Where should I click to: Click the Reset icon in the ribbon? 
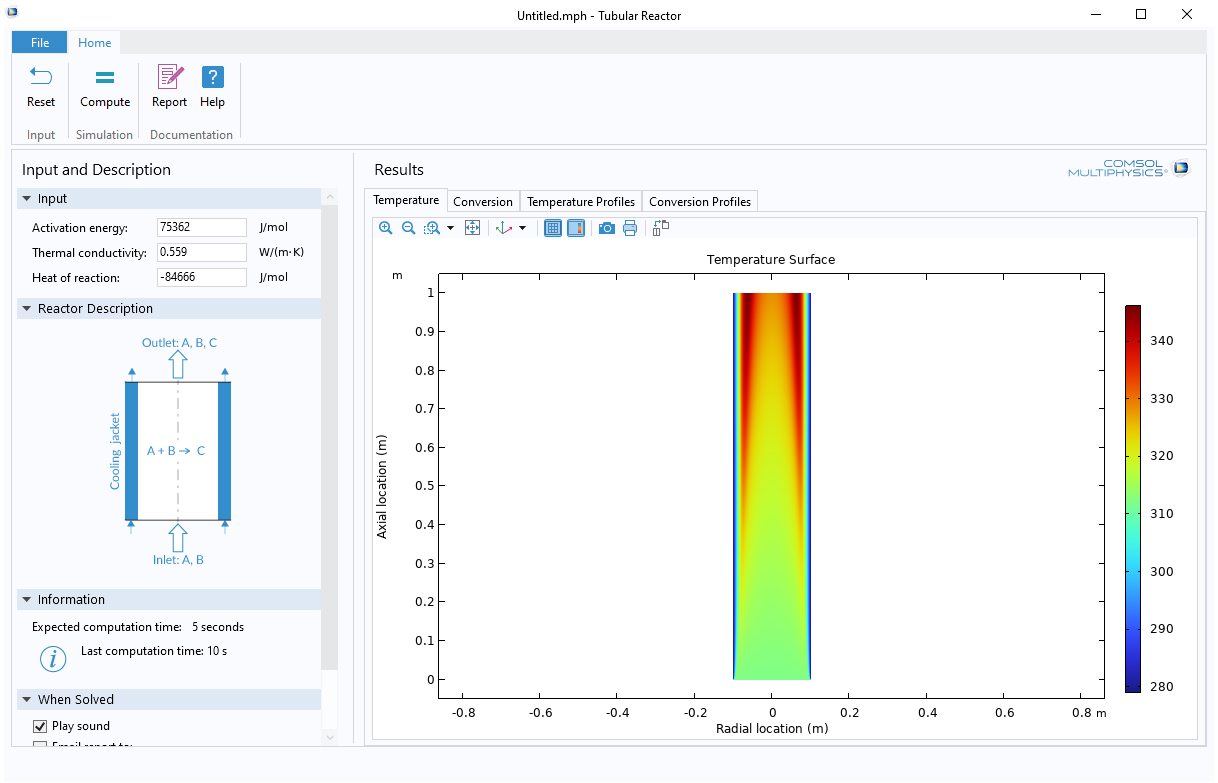pos(41,78)
